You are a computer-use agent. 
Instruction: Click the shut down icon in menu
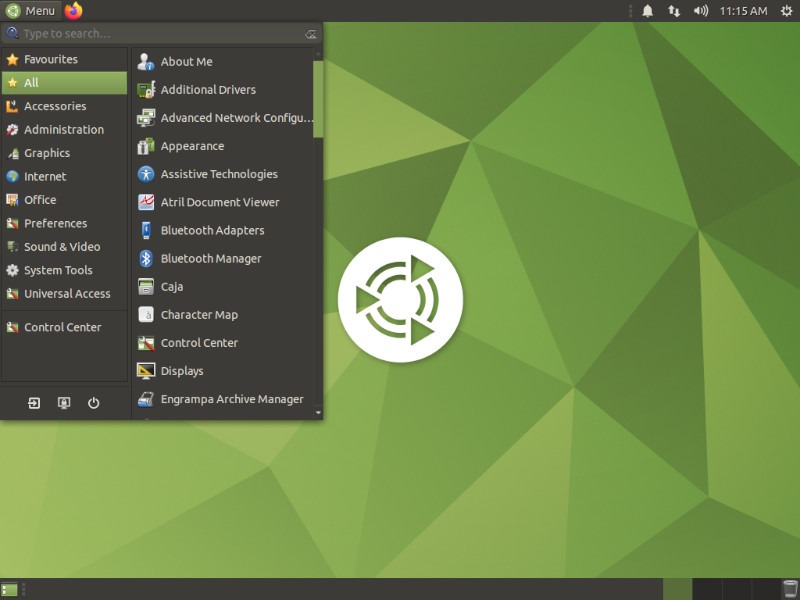(93, 403)
